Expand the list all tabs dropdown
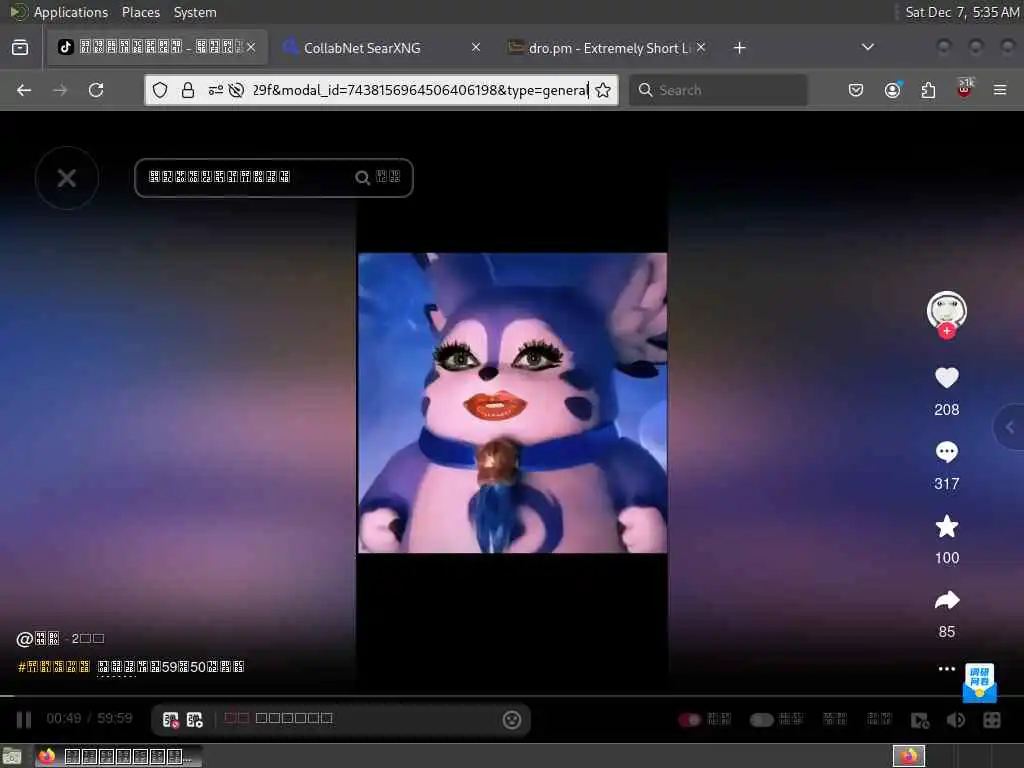Image resolution: width=1024 pixels, height=768 pixels. 867,47
